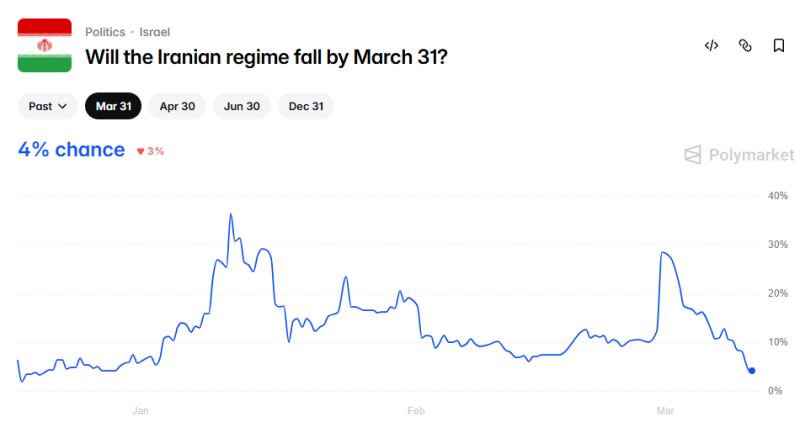
Task: Click the Mar label on the time axis
Action: click(665, 410)
